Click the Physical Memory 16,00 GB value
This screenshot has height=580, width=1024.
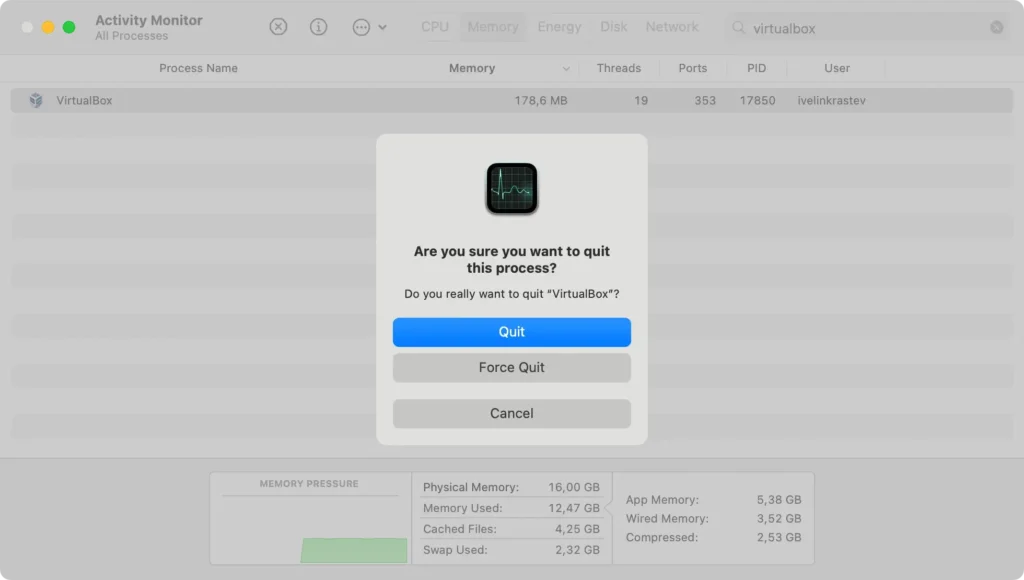click(x=573, y=487)
